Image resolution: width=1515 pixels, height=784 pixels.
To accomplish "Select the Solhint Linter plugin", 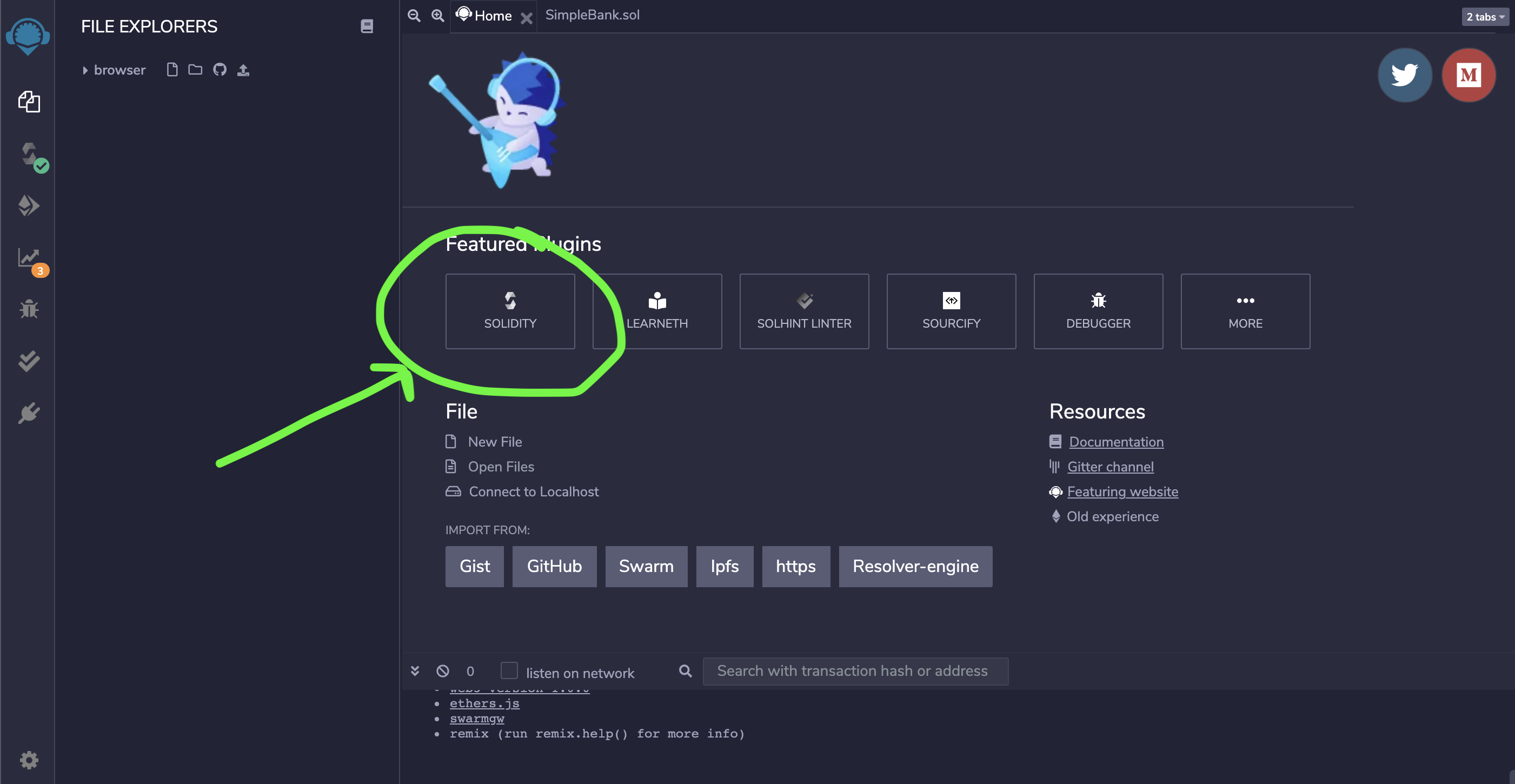I will tap(804, 310).
